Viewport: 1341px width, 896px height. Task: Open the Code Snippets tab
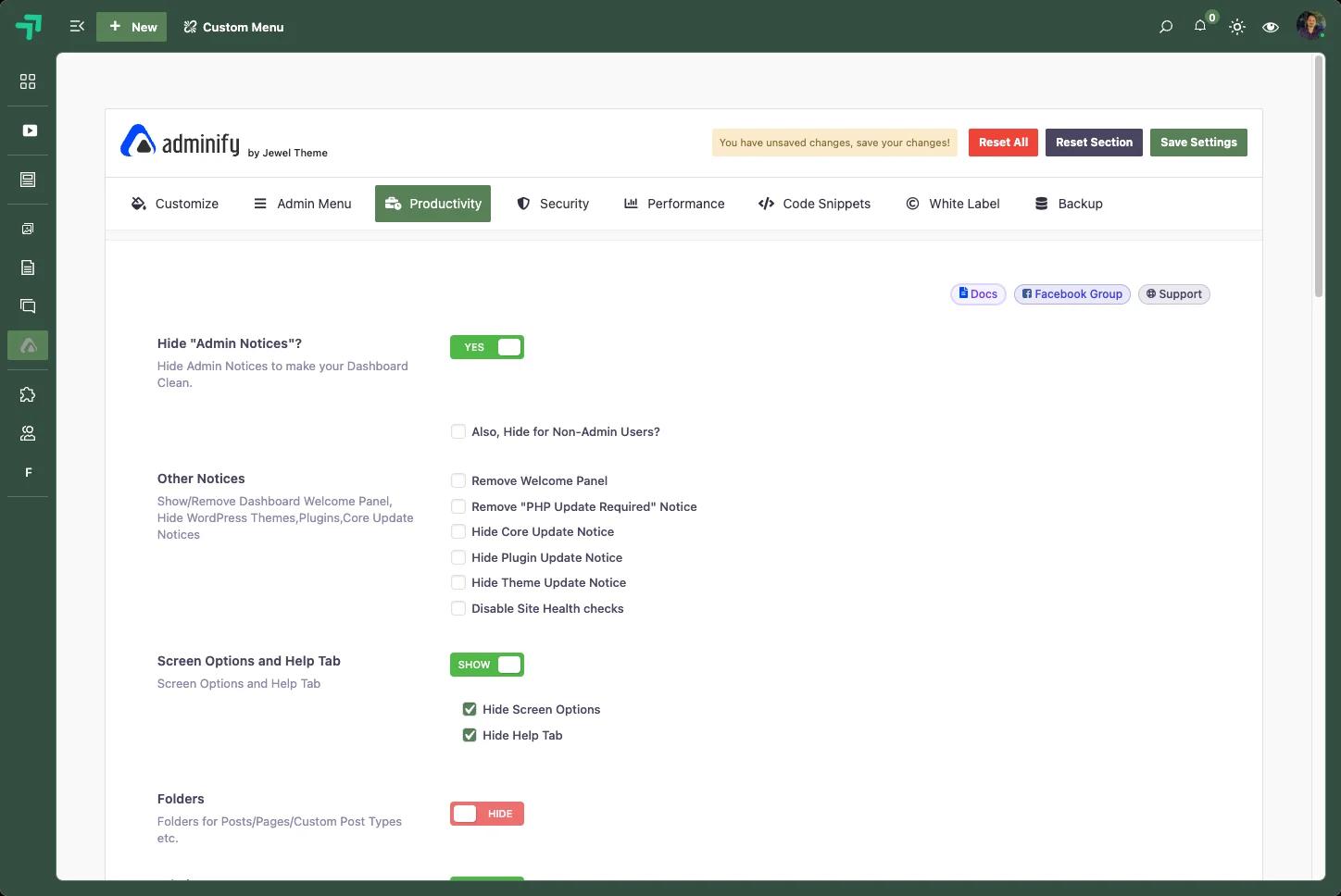click(814, 204)
